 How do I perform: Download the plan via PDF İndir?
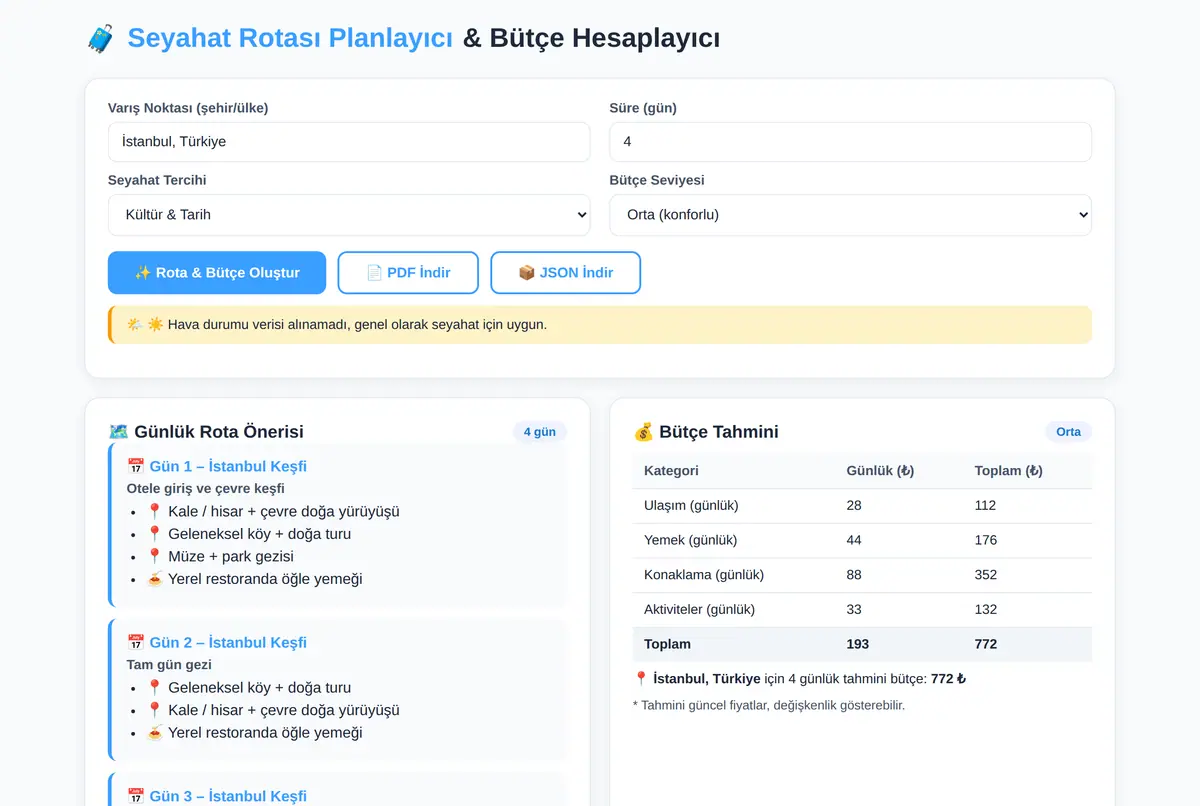408,273
